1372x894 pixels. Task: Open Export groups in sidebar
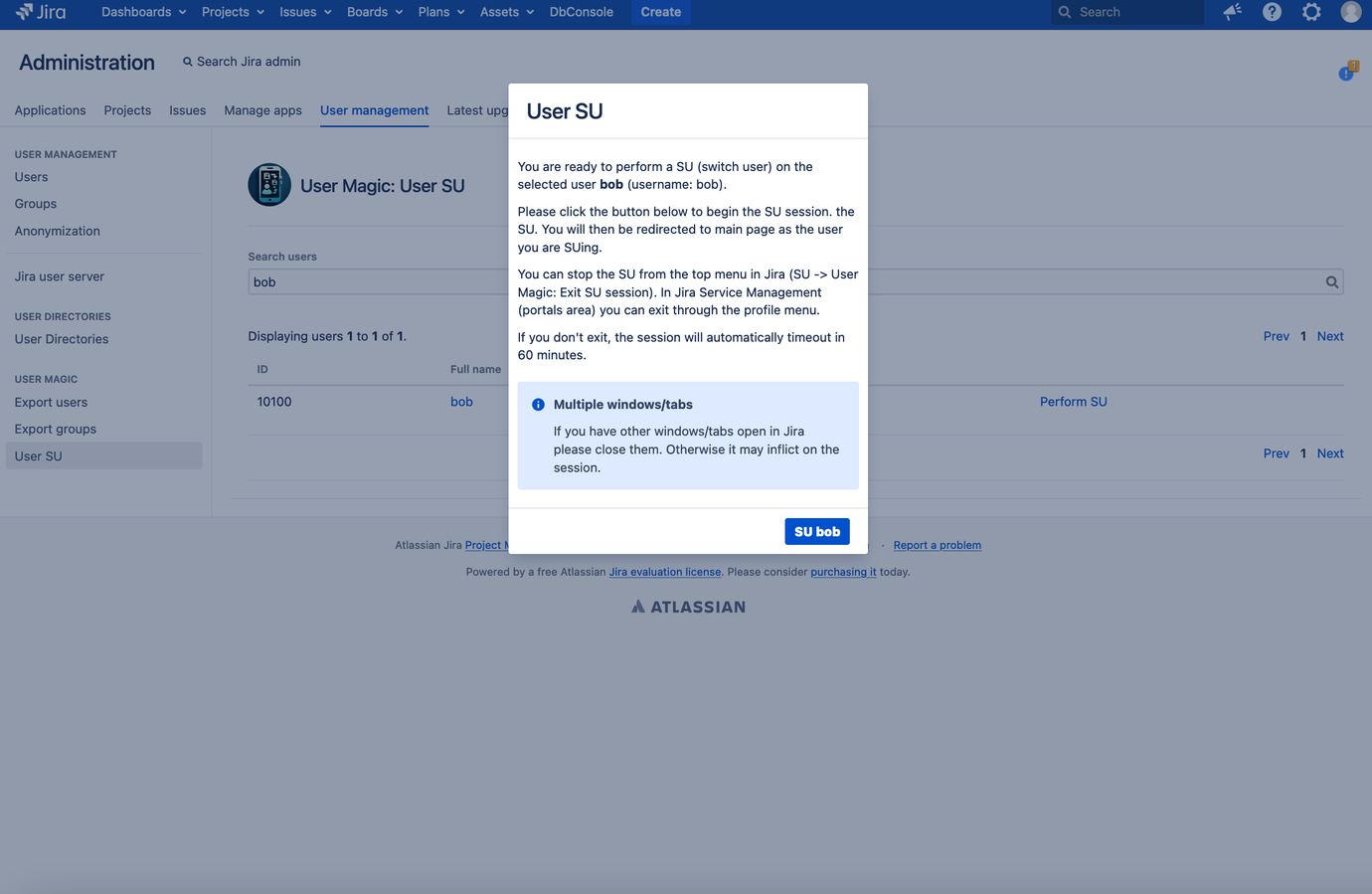tap(56, 430)
